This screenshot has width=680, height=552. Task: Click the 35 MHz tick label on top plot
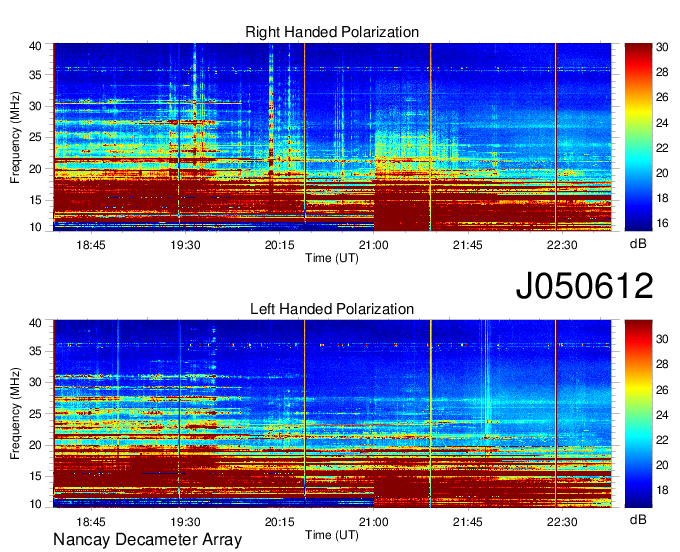35,75
